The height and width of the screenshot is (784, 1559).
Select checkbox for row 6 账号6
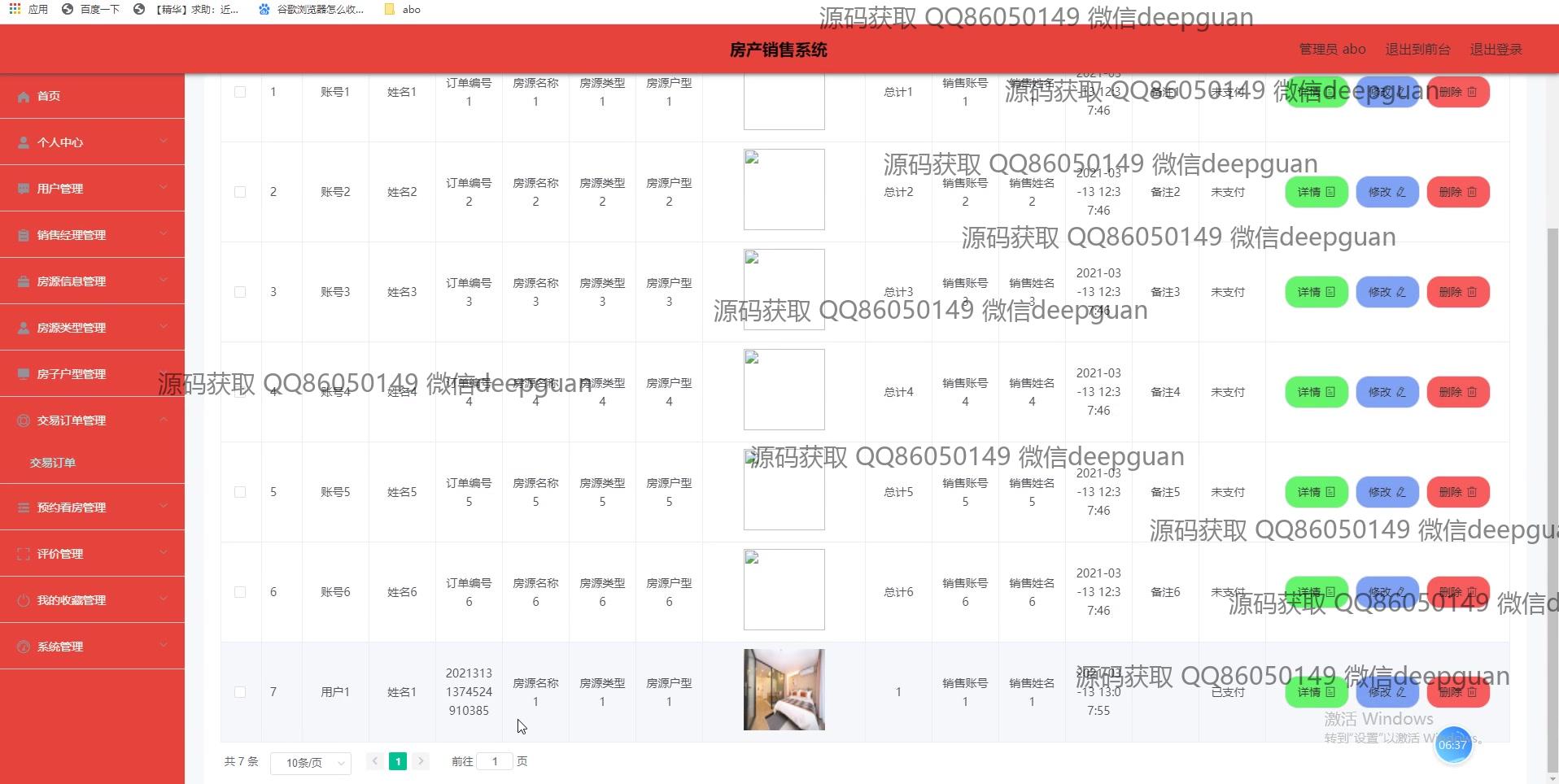tap(240, 592)
